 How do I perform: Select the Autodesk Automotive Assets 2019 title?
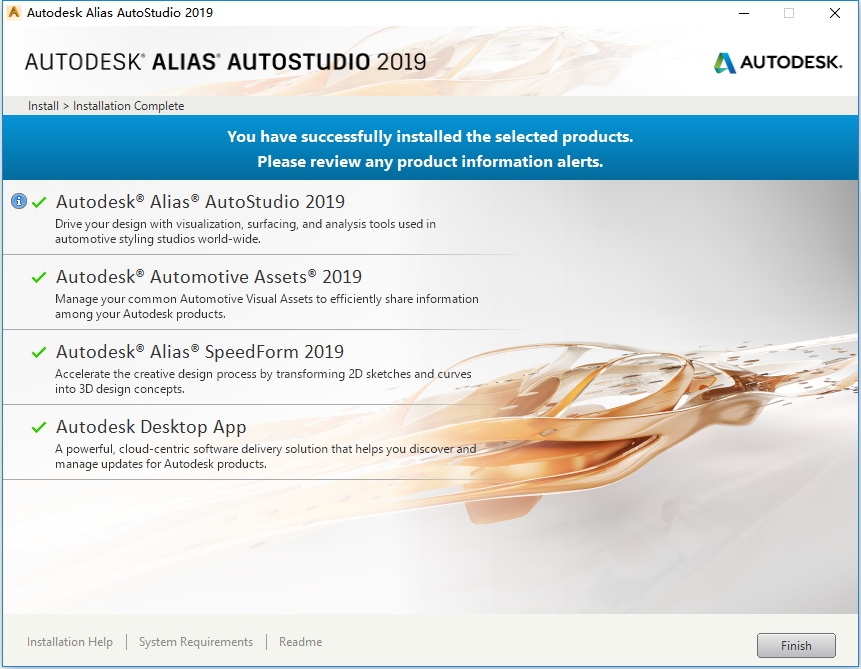[209, 277]
